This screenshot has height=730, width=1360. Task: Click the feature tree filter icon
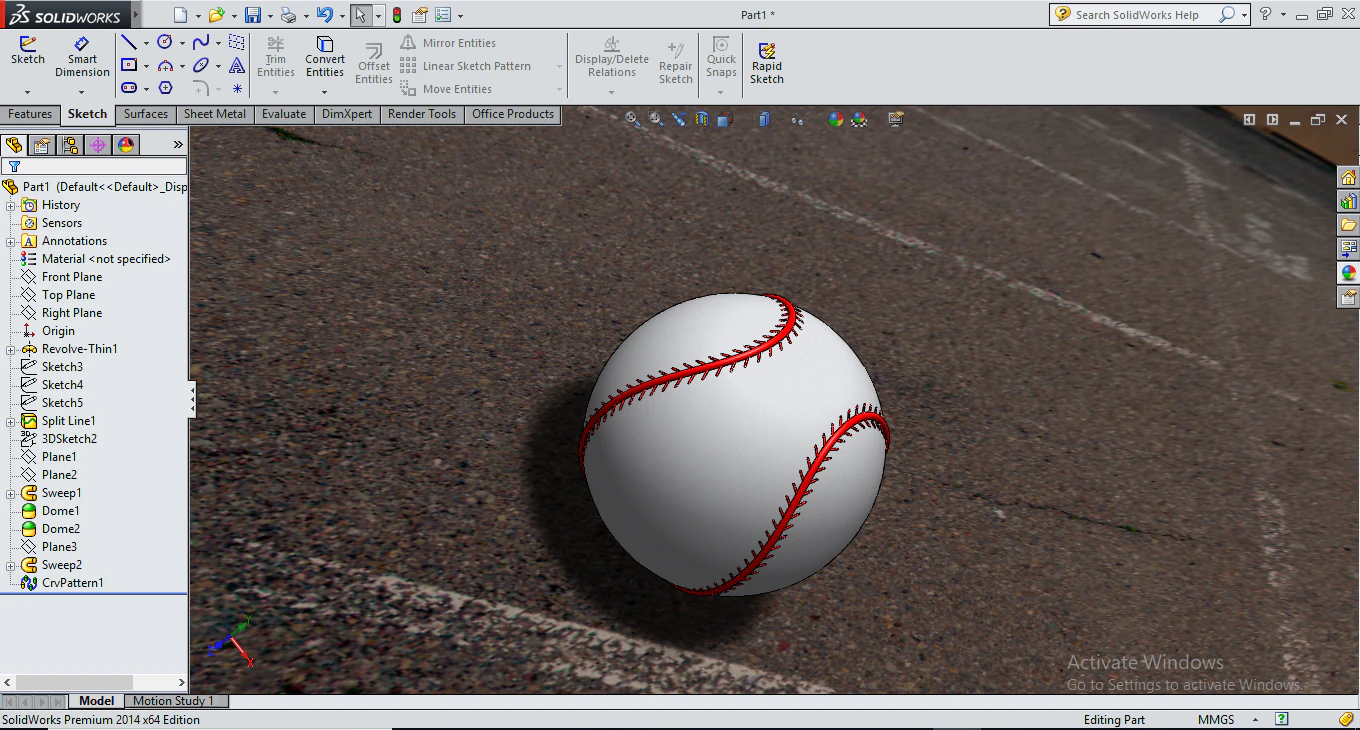14,167
